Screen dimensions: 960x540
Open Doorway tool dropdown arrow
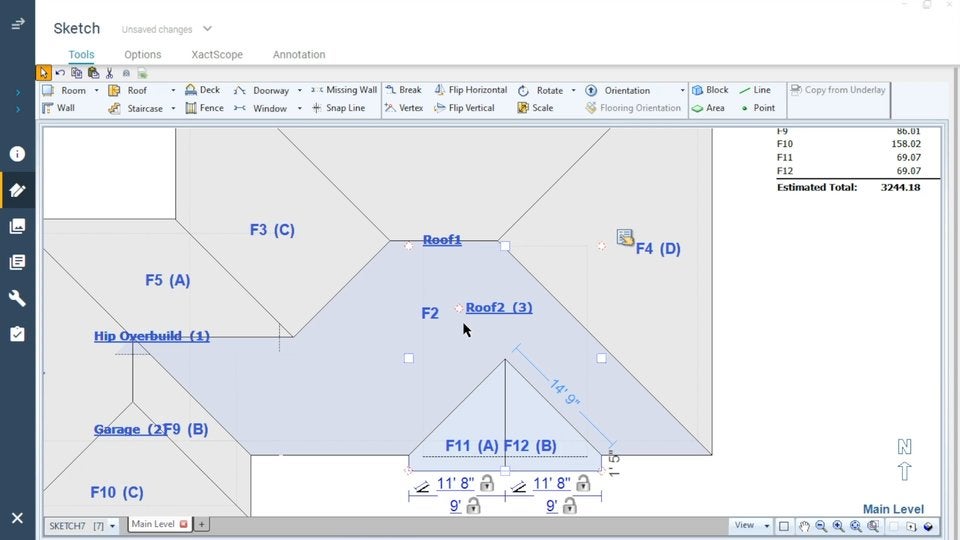point(299,91)
